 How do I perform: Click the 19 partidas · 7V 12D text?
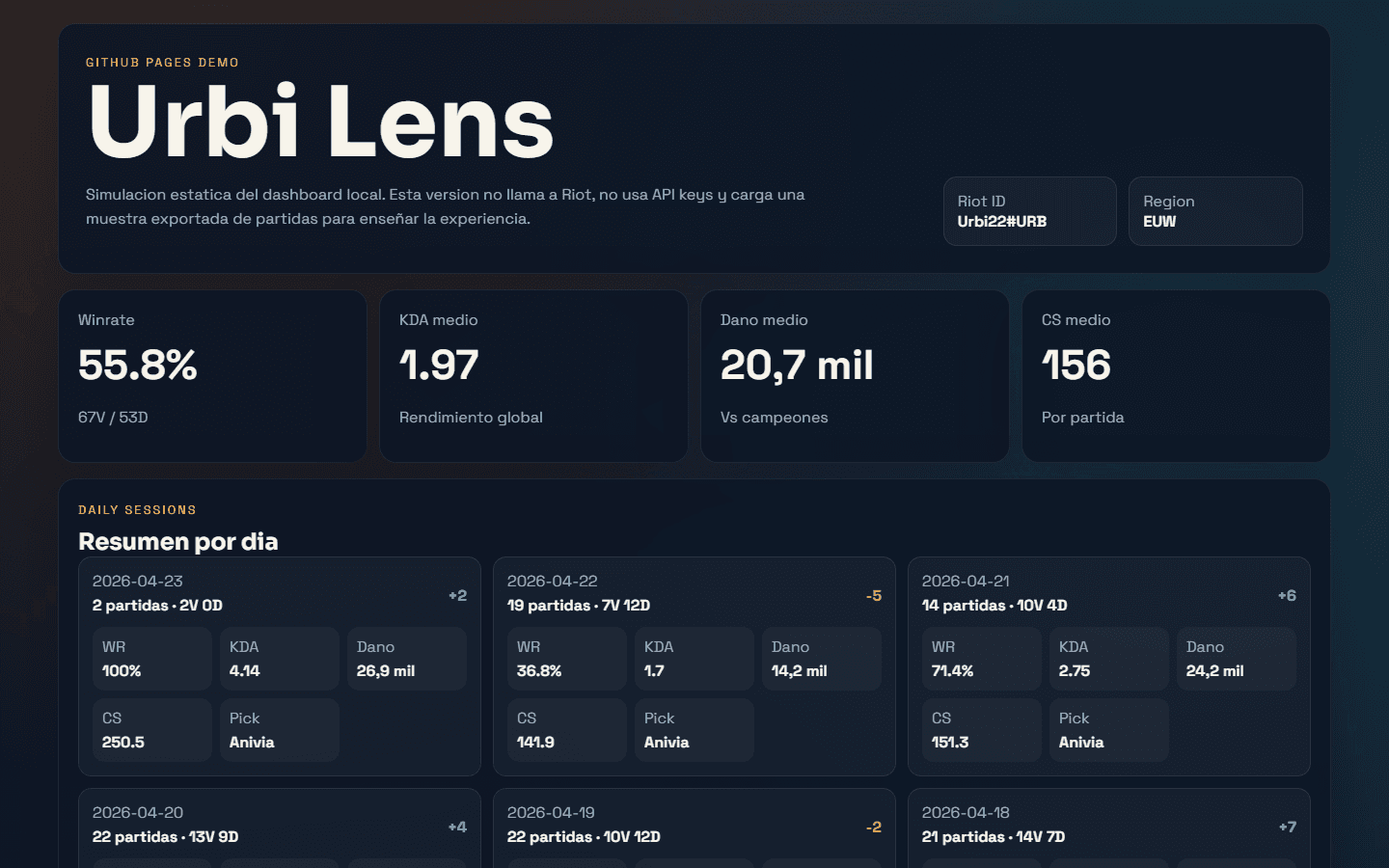579,606
